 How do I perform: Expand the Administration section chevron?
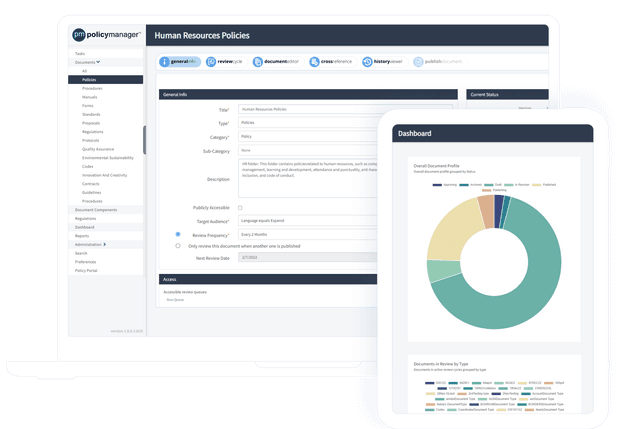pos(104,245)
